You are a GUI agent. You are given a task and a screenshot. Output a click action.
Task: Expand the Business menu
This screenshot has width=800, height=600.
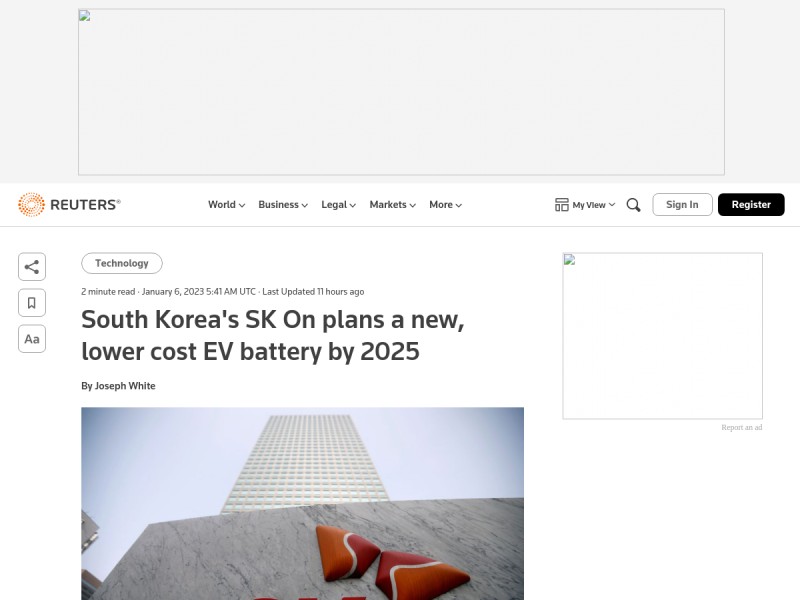[x=283, y=205]
